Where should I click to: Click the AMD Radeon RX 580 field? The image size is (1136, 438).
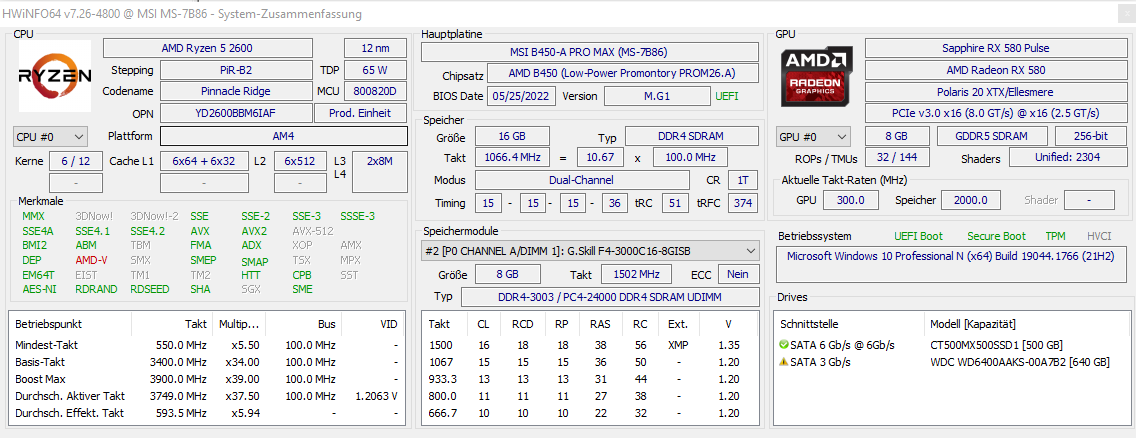tap(995, 70)
